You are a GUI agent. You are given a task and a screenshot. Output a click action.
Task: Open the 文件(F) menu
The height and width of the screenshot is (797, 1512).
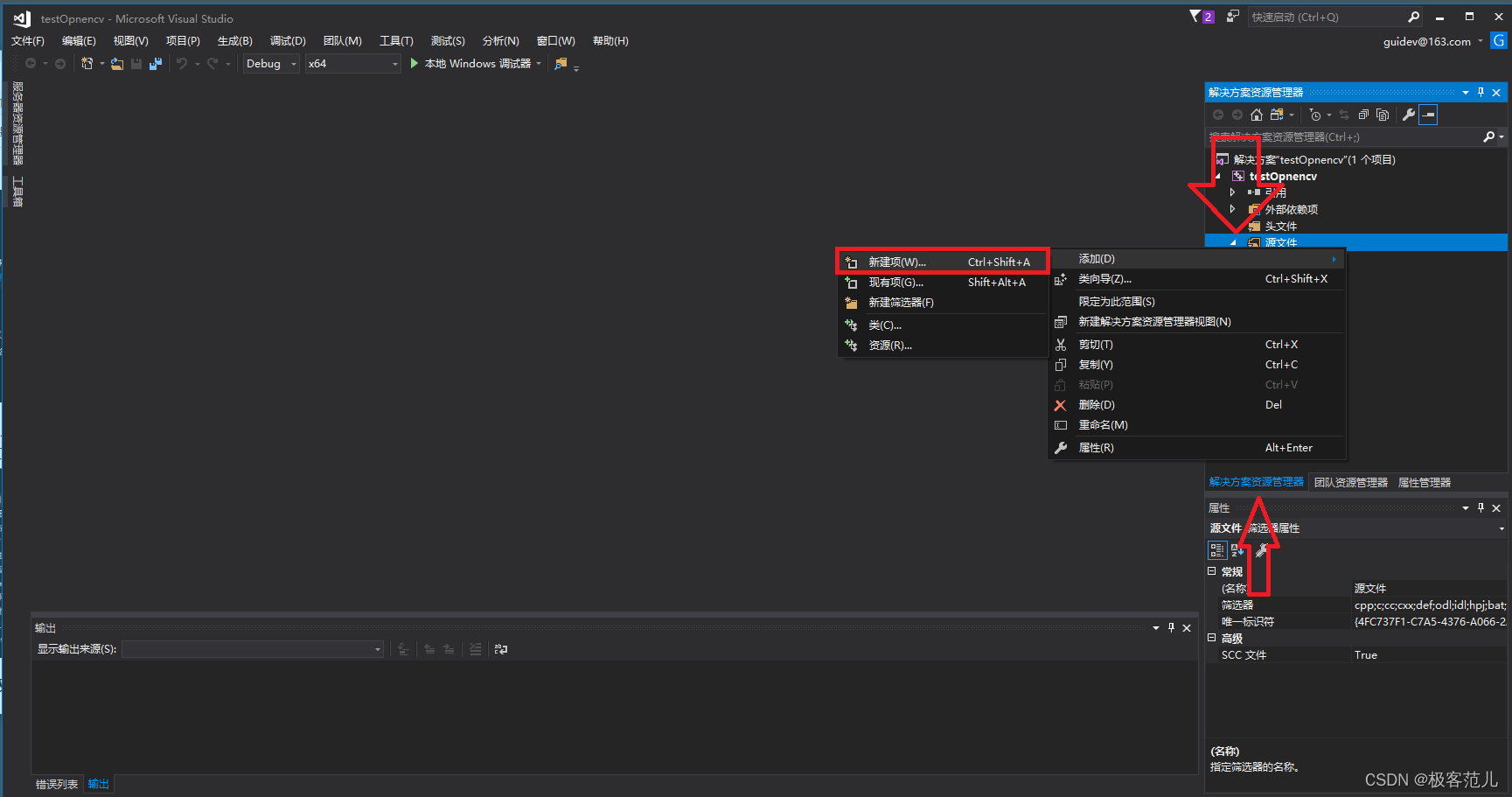click(28, 41)
